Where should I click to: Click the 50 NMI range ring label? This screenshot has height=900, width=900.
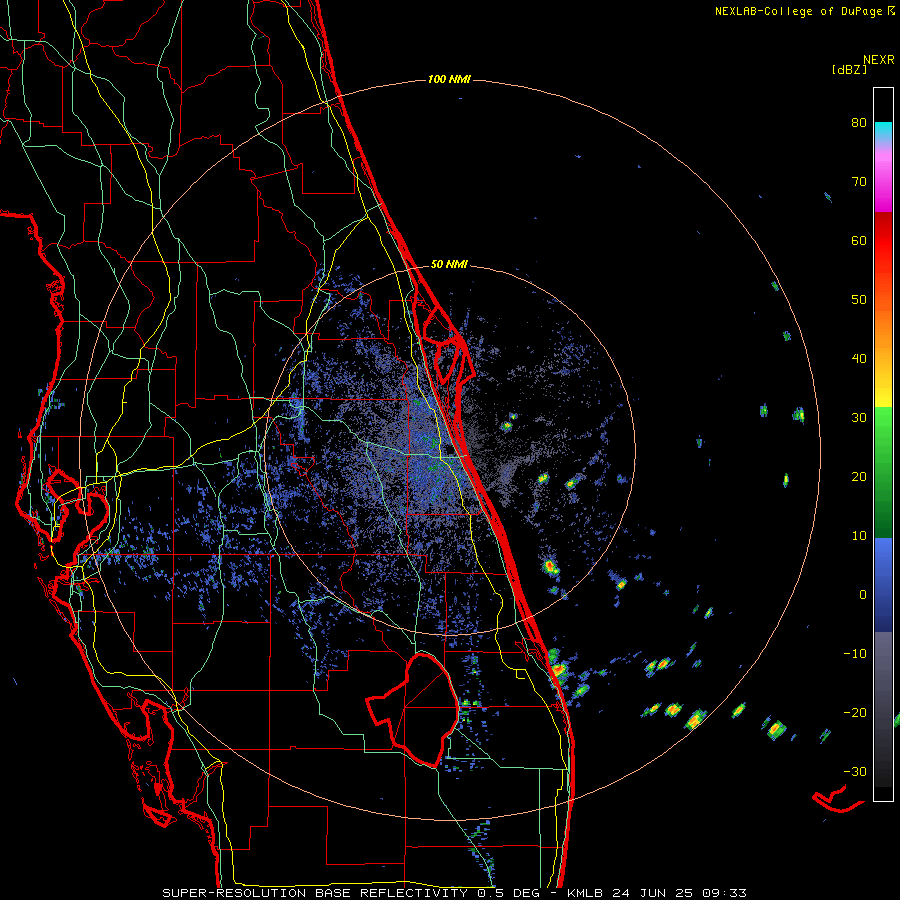(x=449, y=265)
